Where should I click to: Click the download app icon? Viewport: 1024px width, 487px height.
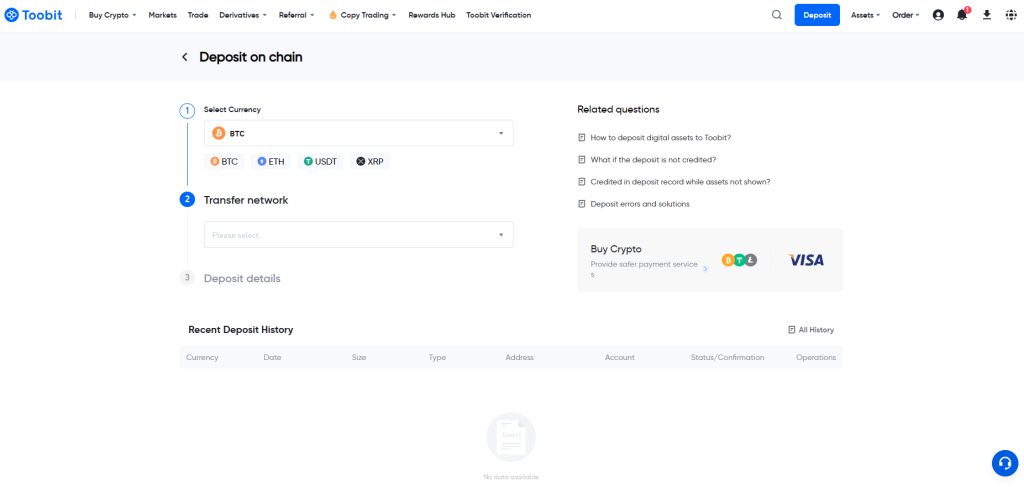pyautogui.click(x=987, y=15)
